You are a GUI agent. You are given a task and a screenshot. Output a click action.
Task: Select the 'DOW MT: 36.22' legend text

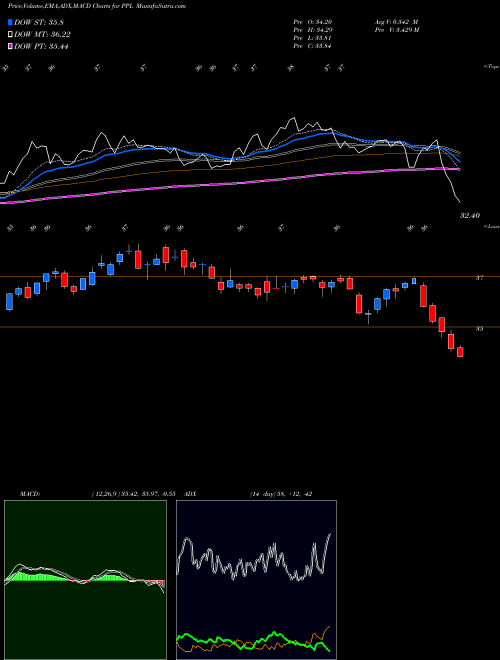coord(42,35)
